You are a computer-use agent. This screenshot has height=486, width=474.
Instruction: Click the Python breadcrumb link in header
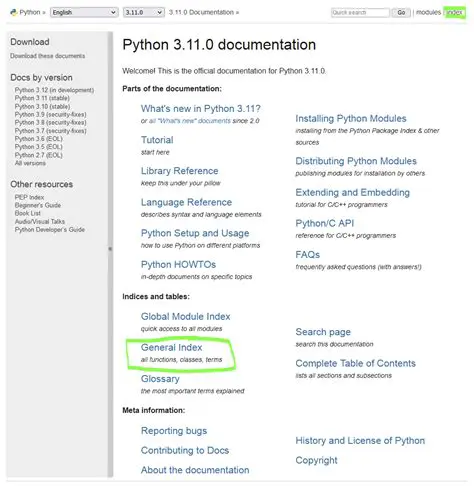pos(30,12)
